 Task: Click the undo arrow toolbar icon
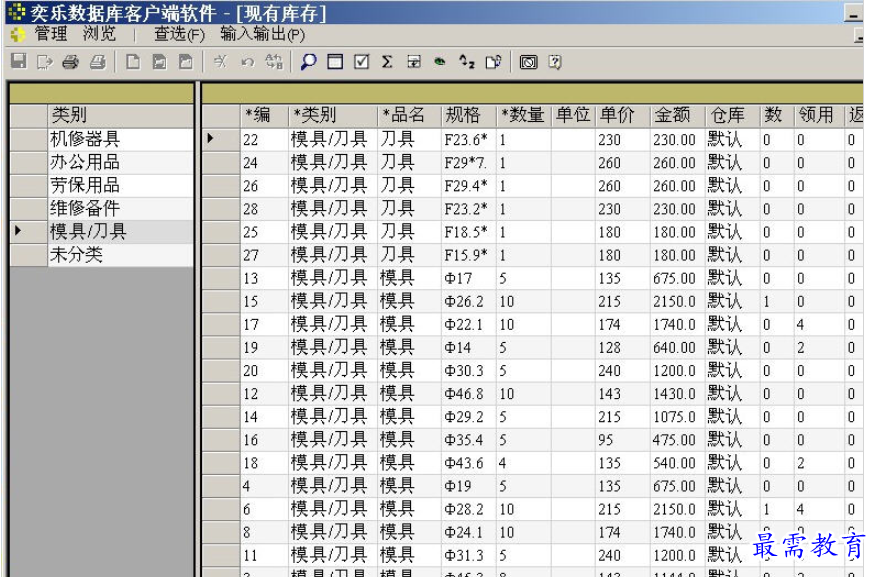(x=247, y=62)
